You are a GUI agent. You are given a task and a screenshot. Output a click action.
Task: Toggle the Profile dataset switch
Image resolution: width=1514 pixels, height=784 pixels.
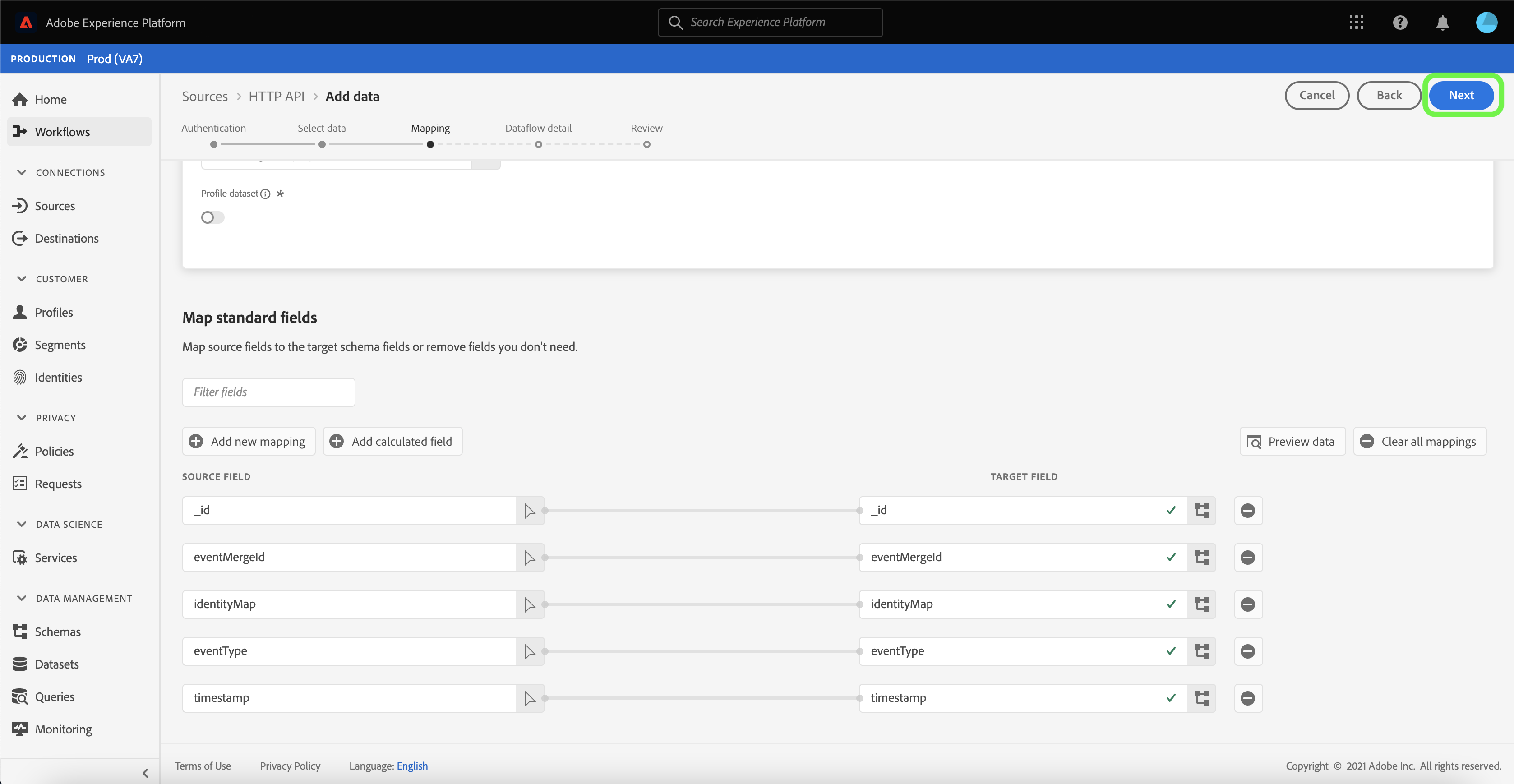coord(212,217)
